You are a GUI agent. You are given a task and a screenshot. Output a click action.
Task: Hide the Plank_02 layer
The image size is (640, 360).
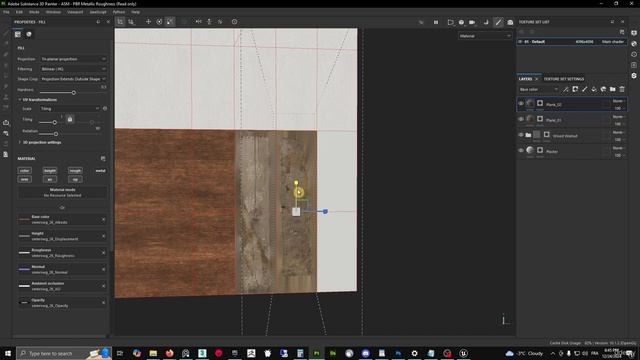521,104
